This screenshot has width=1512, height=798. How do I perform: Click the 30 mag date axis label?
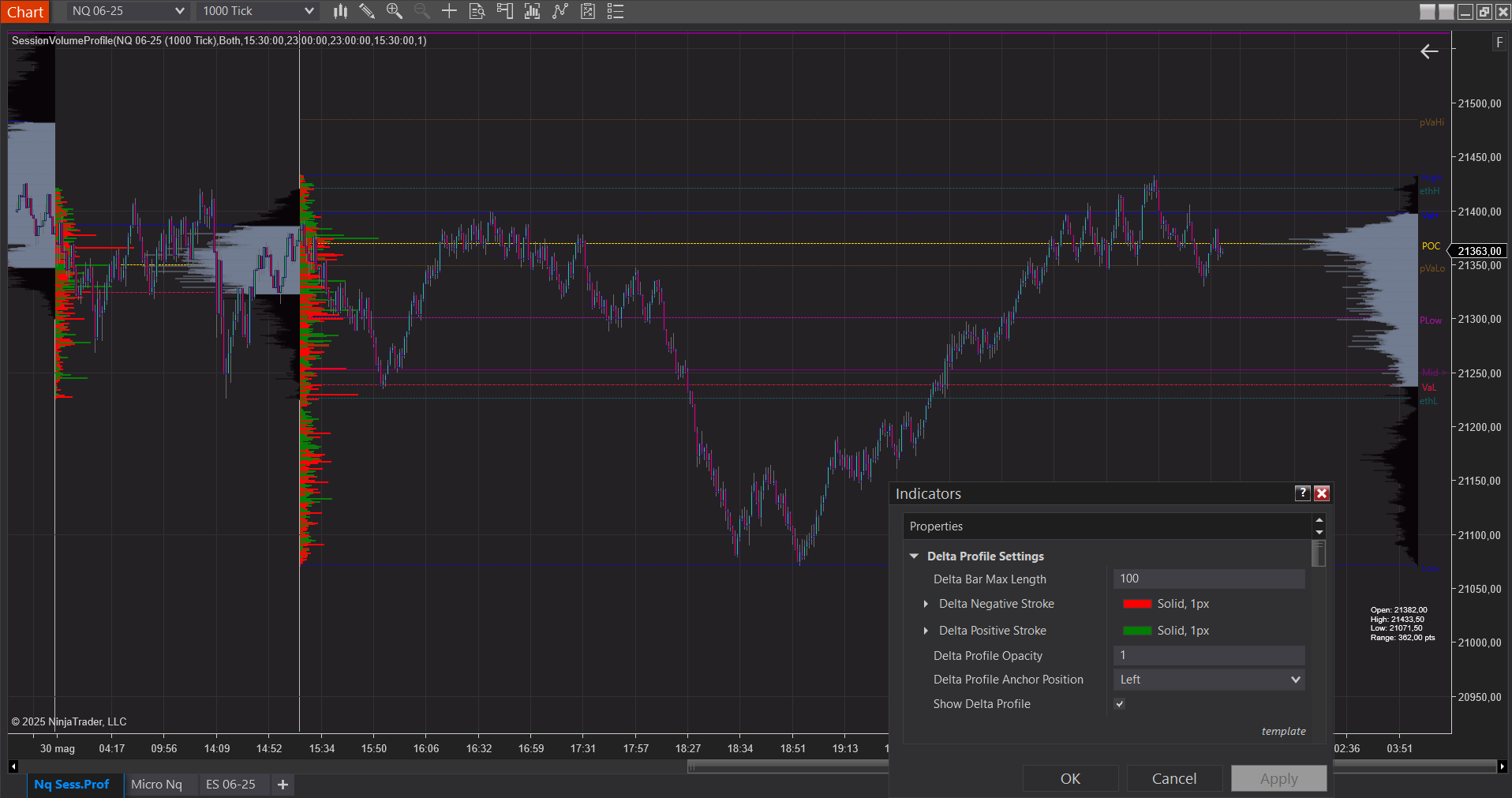pyautogui.click(x=58, y=748)
